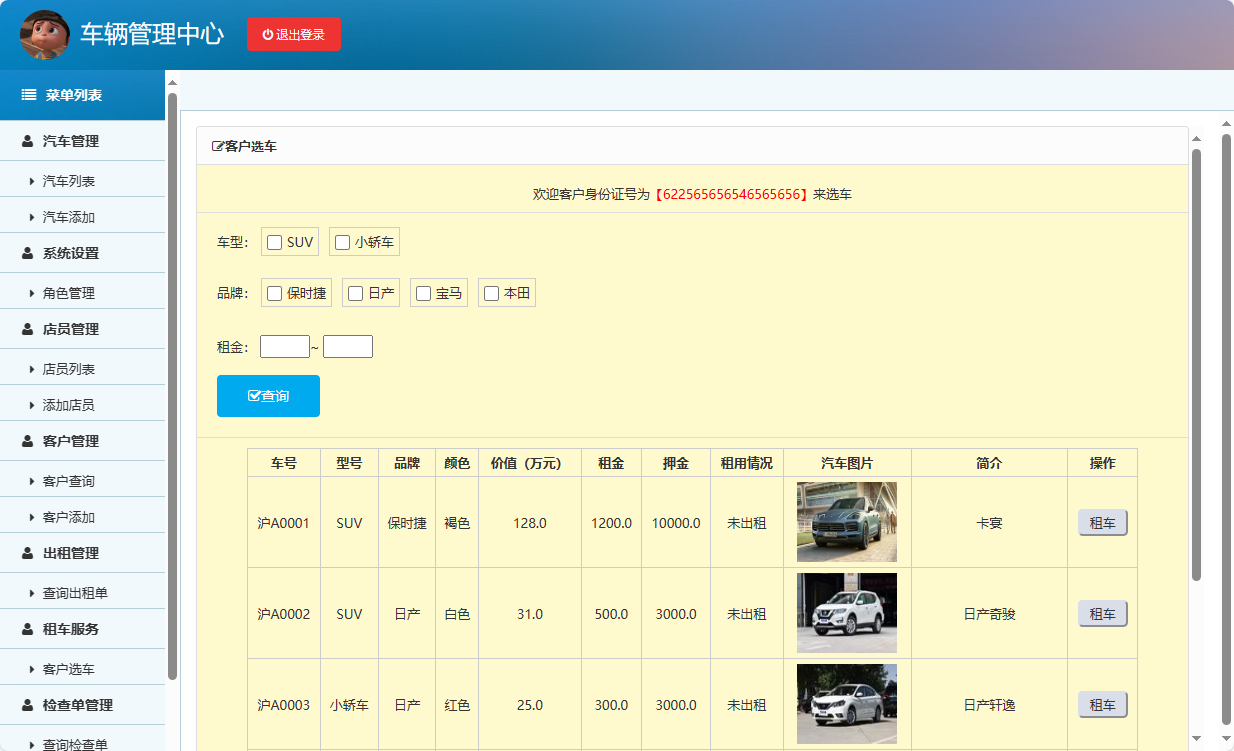The image size is (1234, 751).
Task: Click the user icon beside 客户管理
Action: click(28, 441)
